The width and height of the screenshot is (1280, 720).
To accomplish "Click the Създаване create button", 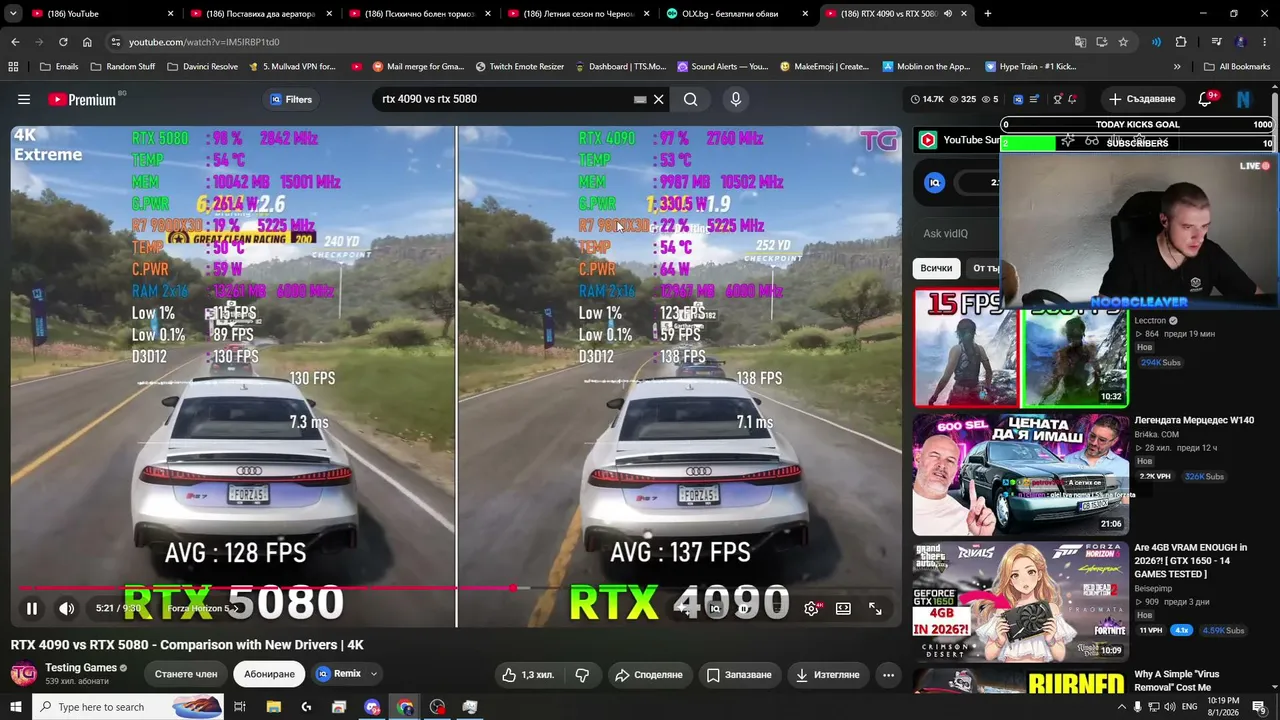I will 1142,99.
